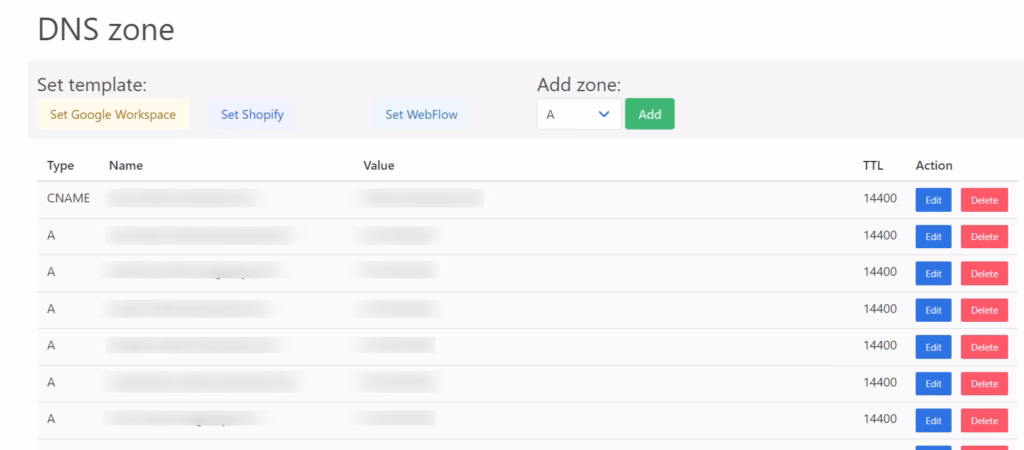This screenshot has height=450, width=1024.
Task: Delete the first A record below CNAME
Action: [x=984, y=236]
